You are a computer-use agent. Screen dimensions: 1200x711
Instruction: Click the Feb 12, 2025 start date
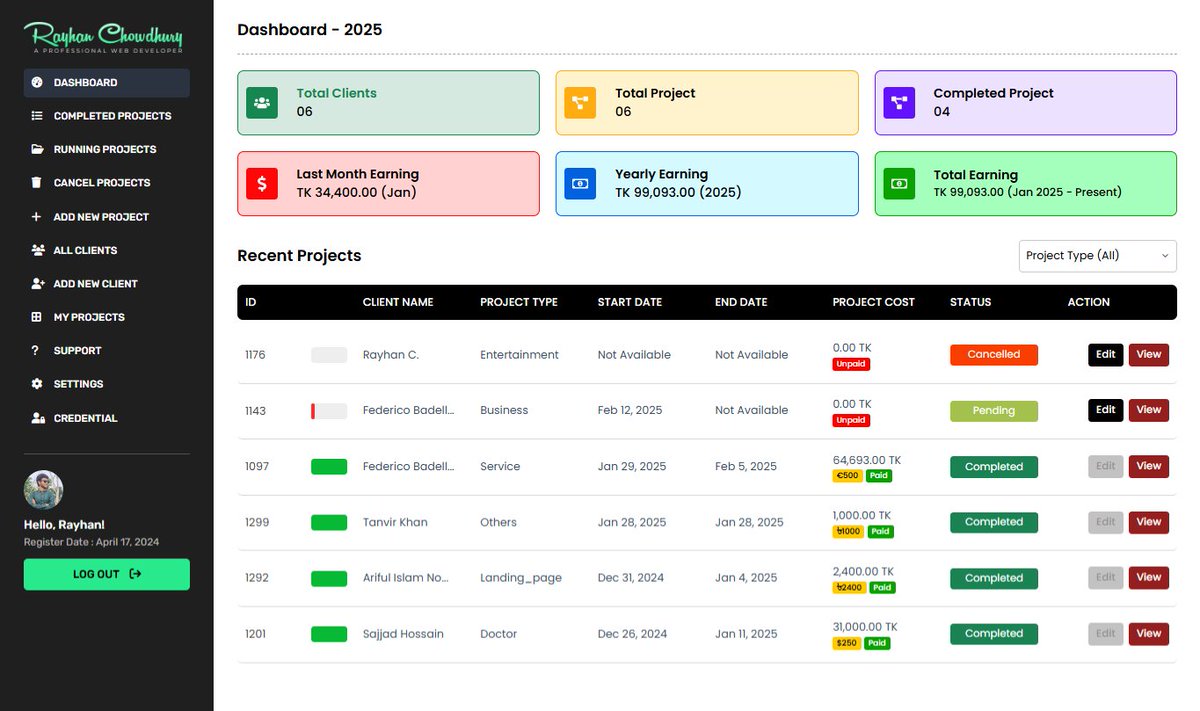630,411
